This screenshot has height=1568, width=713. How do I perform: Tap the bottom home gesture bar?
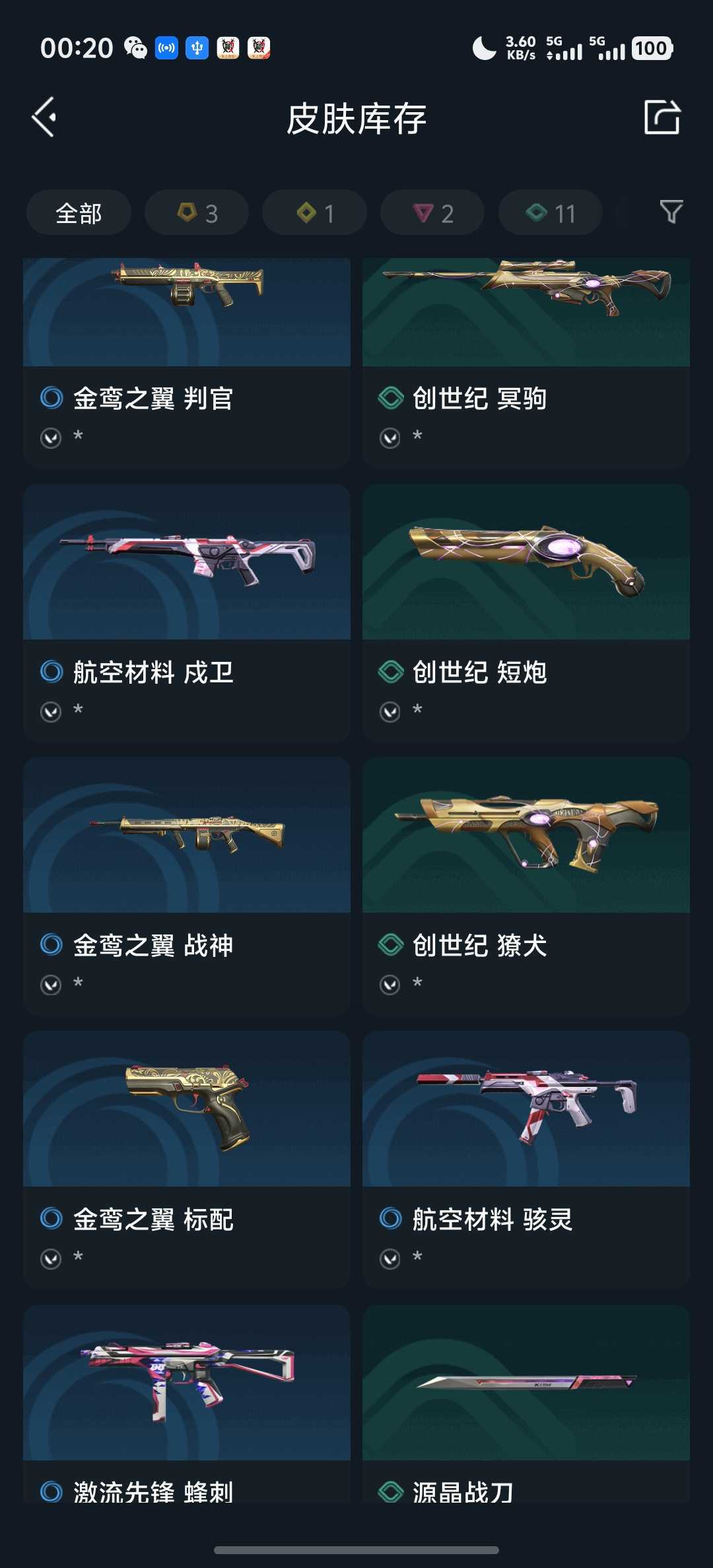tap(356, 1550)
